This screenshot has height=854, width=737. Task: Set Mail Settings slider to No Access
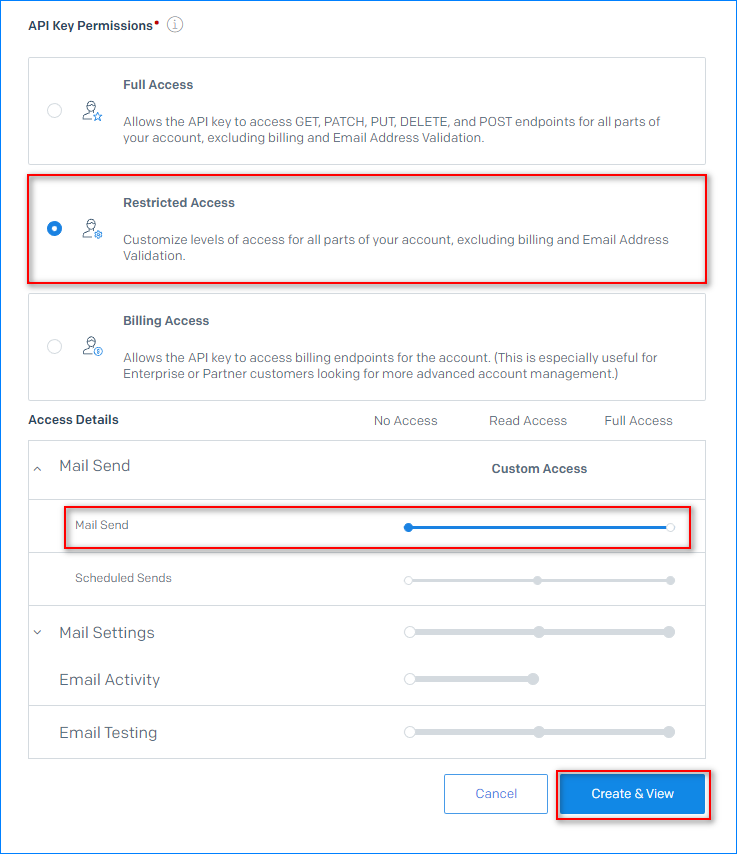tap(410, 632)
